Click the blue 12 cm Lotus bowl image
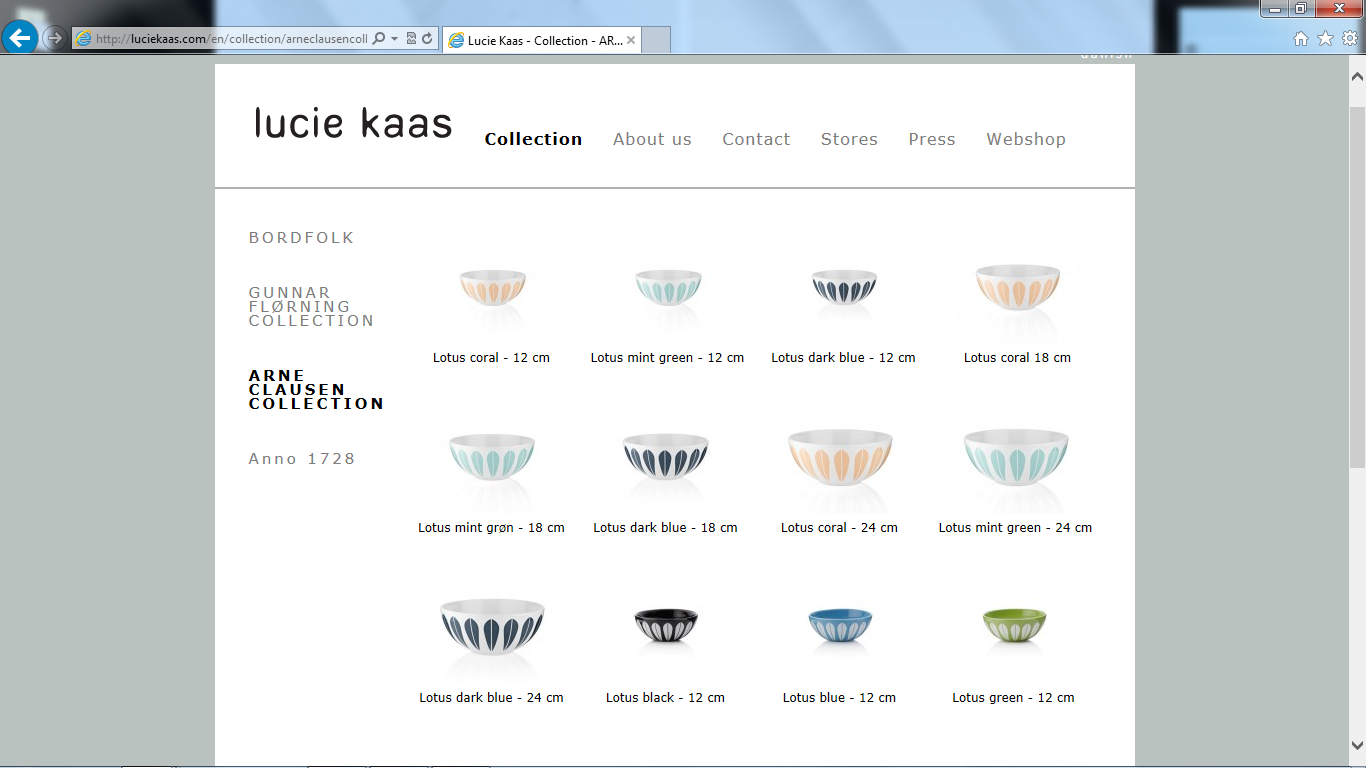Viewport: 1366px width, 768px height. click(x=840, y=627)
